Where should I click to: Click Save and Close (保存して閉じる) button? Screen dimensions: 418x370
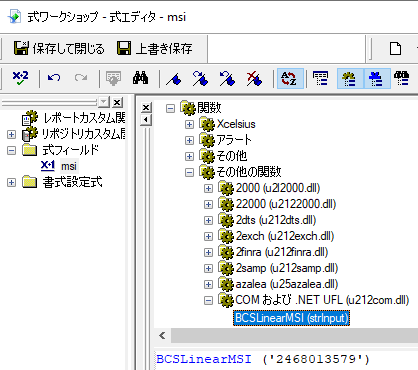click(x=59, y=49)
